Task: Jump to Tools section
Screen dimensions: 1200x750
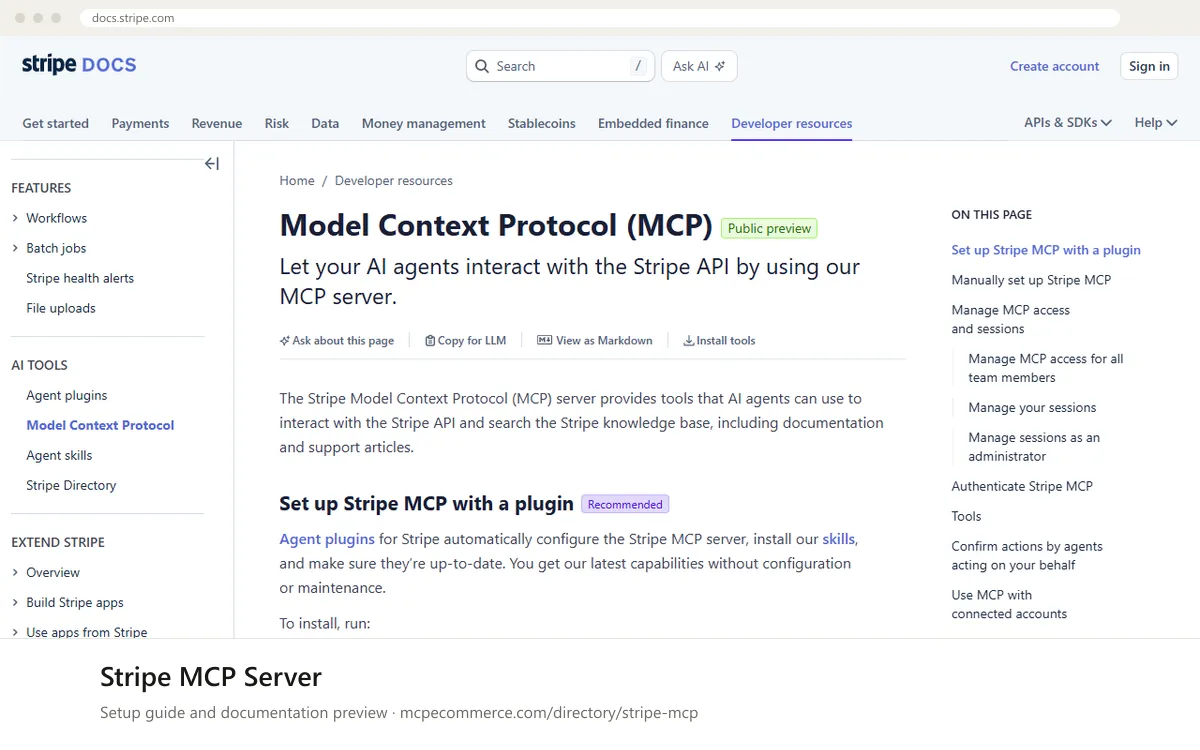Action: click(966, 516)
